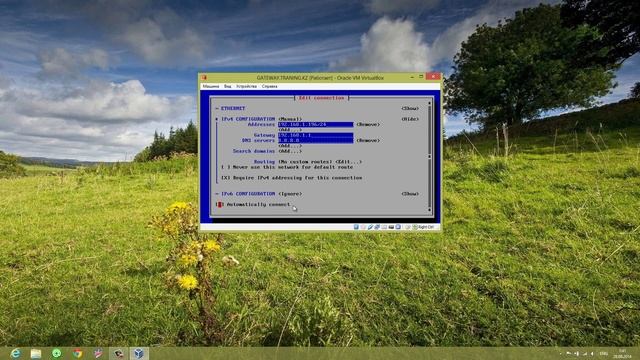Click <Add...> for Search domains
Viewport: 640px width, 360px height.
290,151
